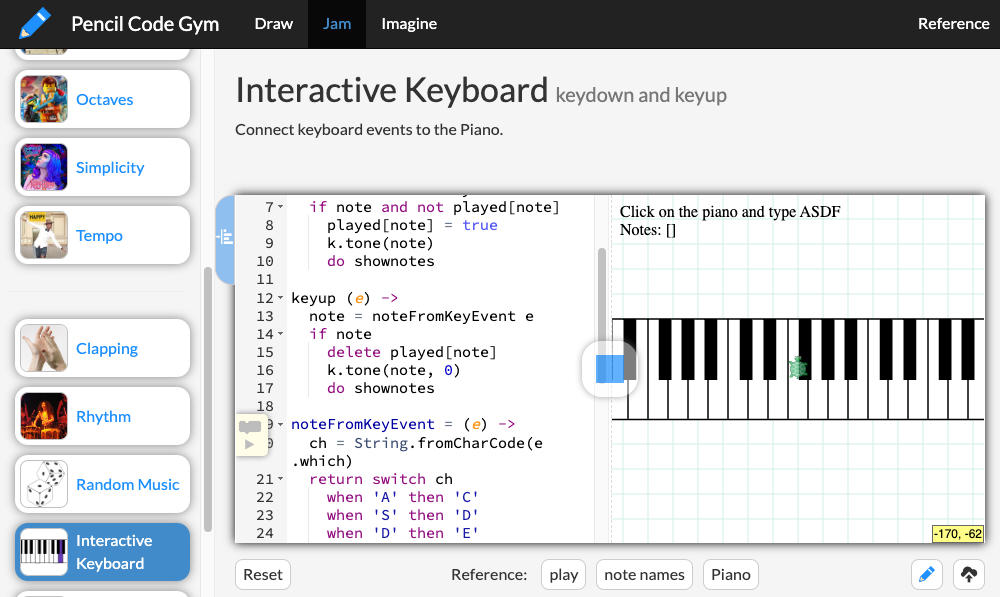The height and width of the screenshot is (597, 1000).
Task: Open the note names reference
Action: pos(643,574)
